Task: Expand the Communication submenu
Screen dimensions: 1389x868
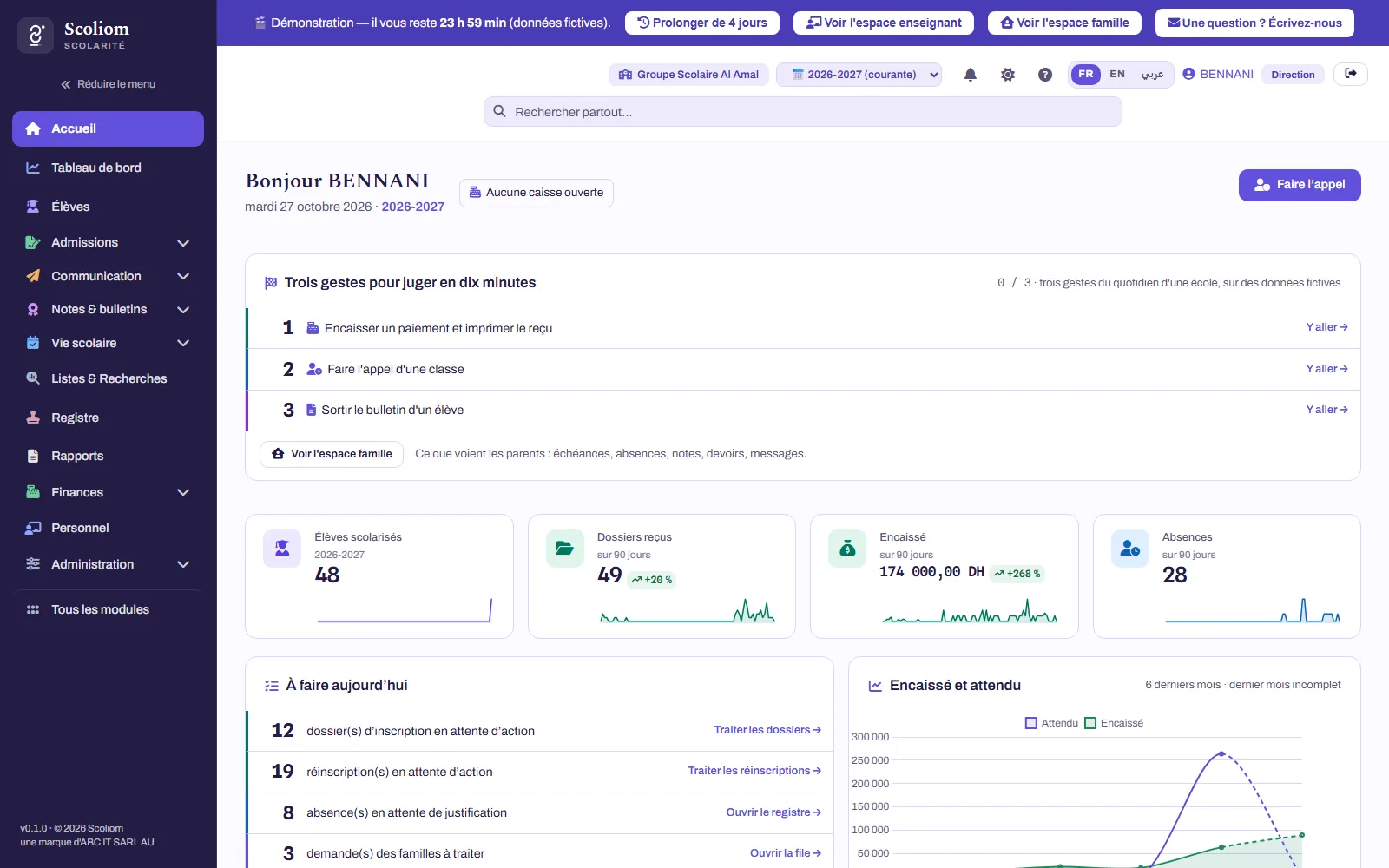Action: 183,276
